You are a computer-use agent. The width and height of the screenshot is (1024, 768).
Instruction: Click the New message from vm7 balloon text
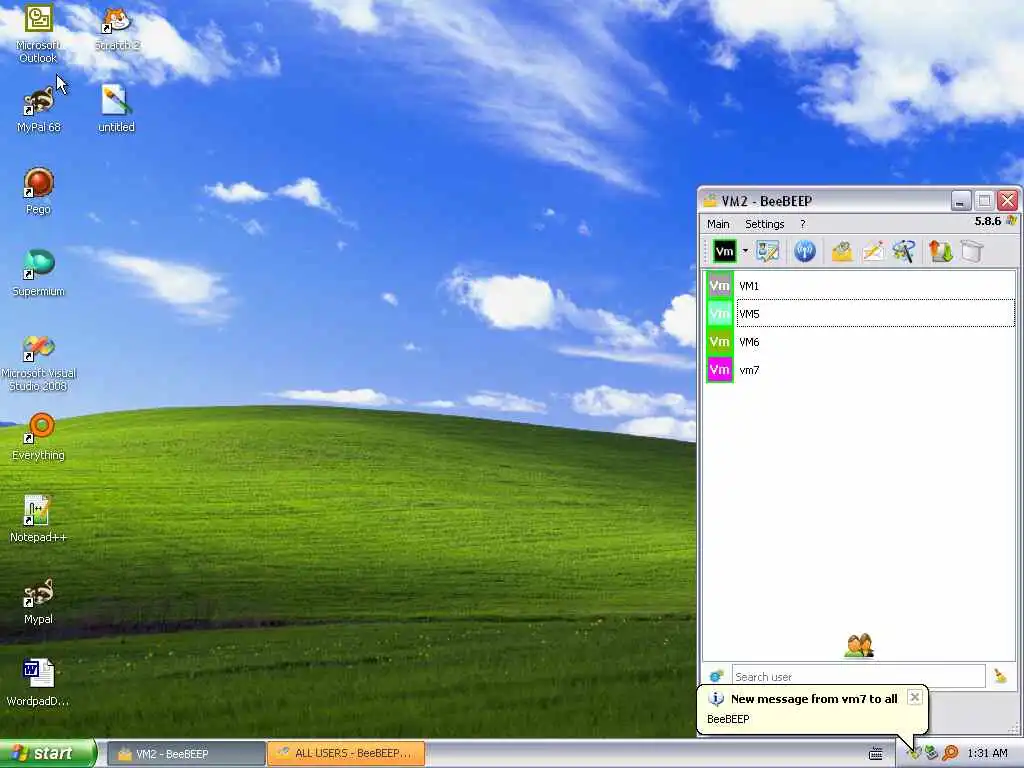814,699
